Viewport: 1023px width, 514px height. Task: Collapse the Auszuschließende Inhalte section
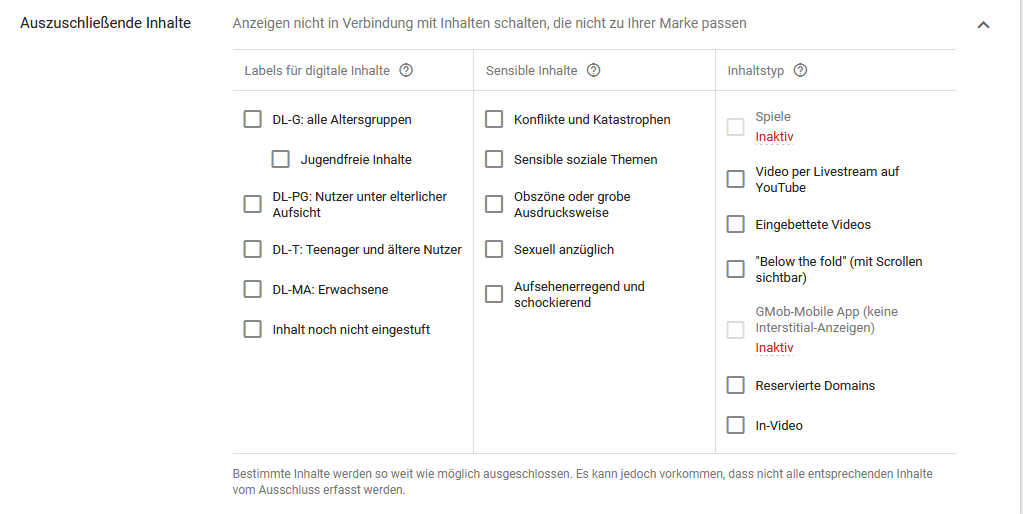coord(983,24)
